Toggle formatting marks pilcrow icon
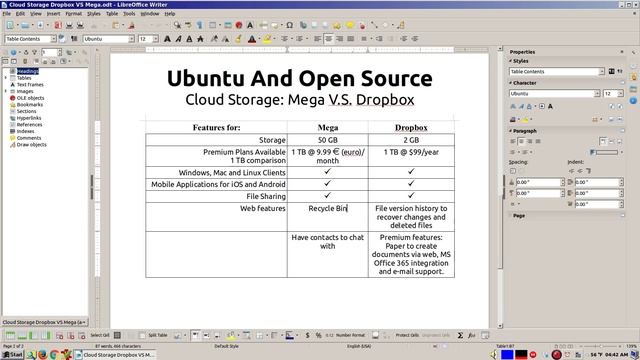This screenshot has width=640, height=360. pos(200,25)
